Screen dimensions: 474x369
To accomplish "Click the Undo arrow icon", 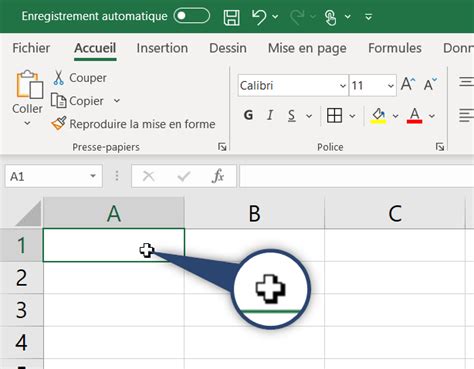I will (259, 17).
